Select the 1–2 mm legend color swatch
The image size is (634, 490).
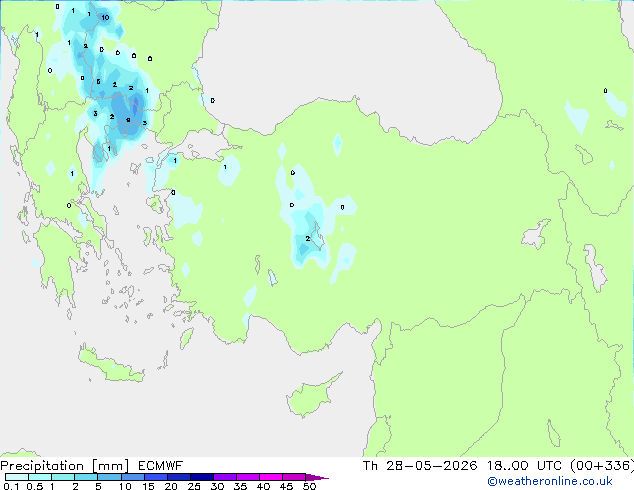pyautogui.click(x=63, y=477)
